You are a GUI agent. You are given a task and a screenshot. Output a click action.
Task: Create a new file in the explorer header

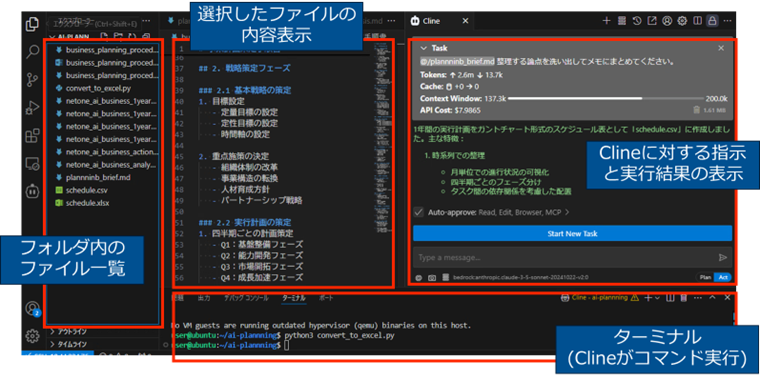[104, 36]
